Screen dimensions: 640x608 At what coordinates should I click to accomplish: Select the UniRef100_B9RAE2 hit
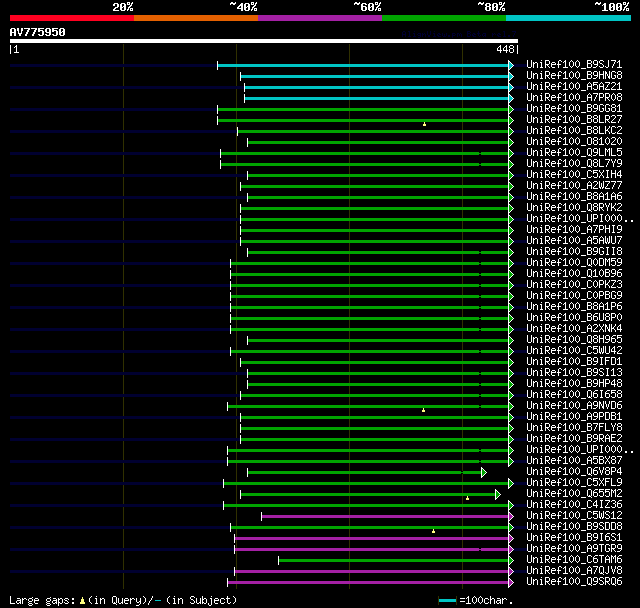(x=574, y=439)
